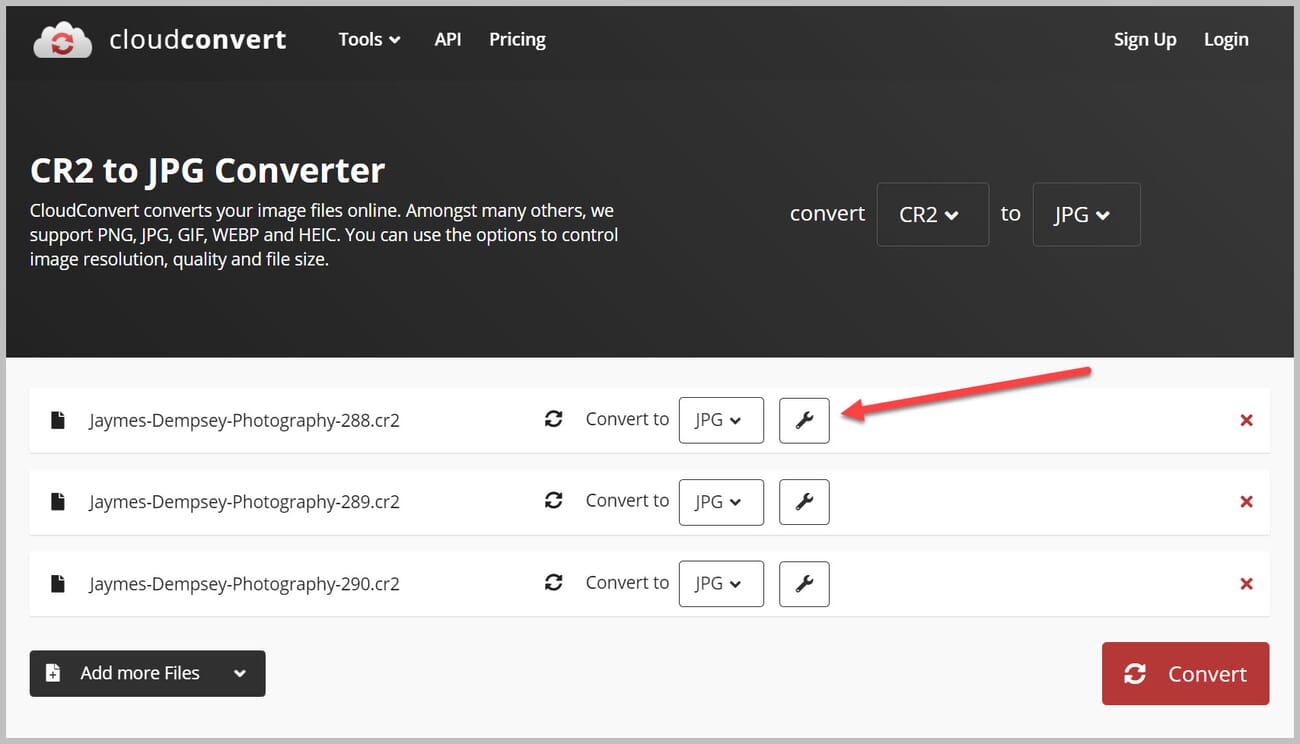Expand the CR2 source format dropdown
1300x744 pixels.
(932, 214)
